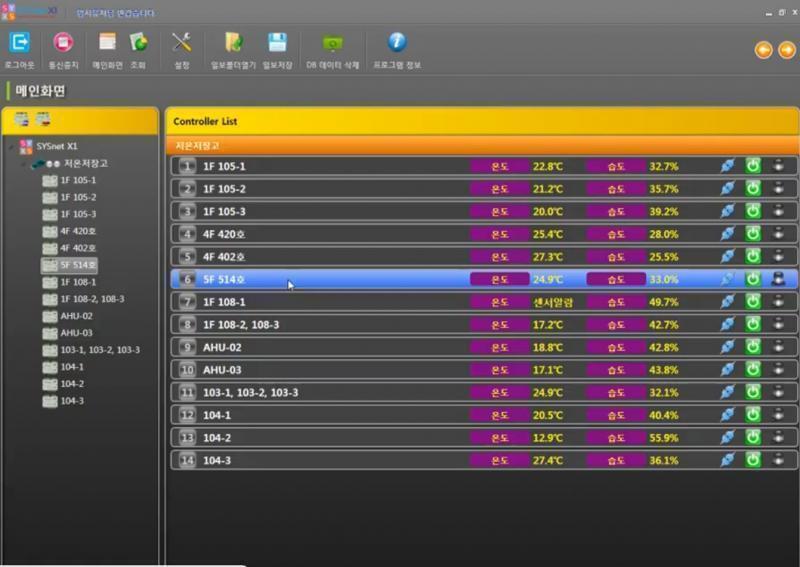Click the detail icon at end of 4F 420호 row
Viewport: 800px width, 567px height.
[x=778, y=233]
